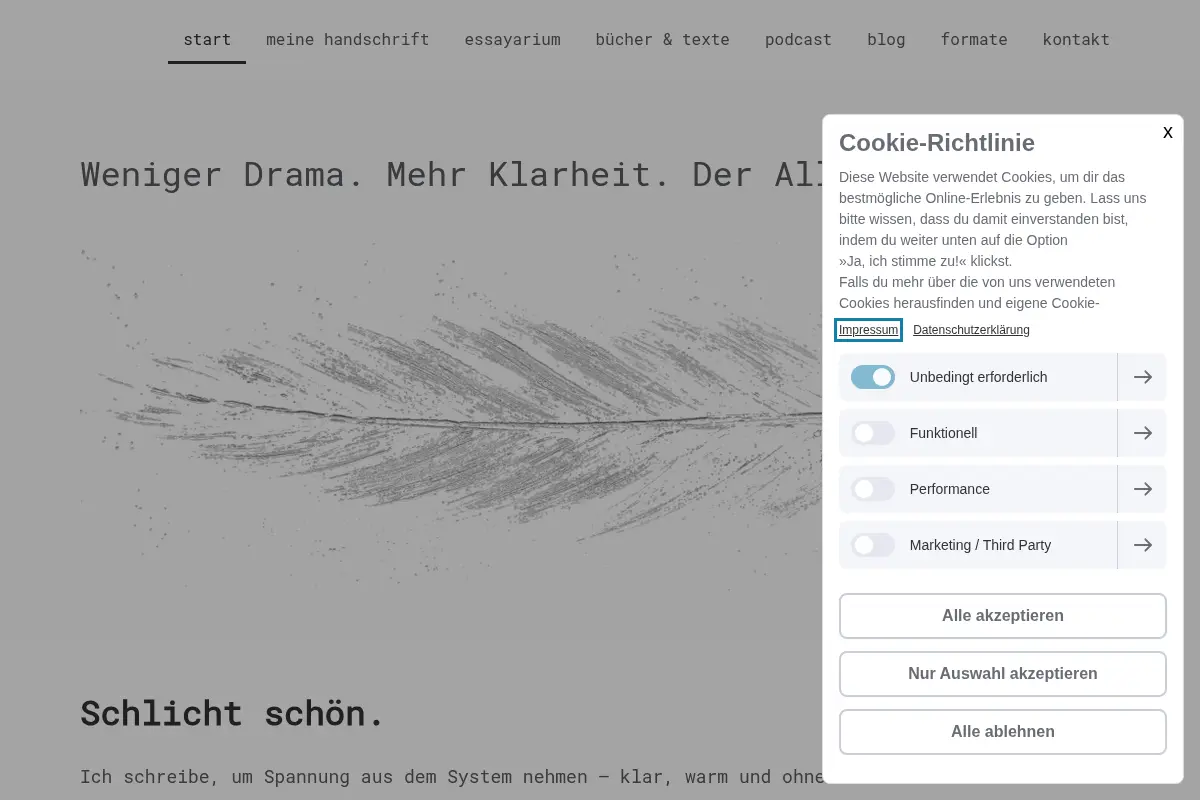
Task: Click the Cookie-Richtlinie heading
Action: click(937, 142)
